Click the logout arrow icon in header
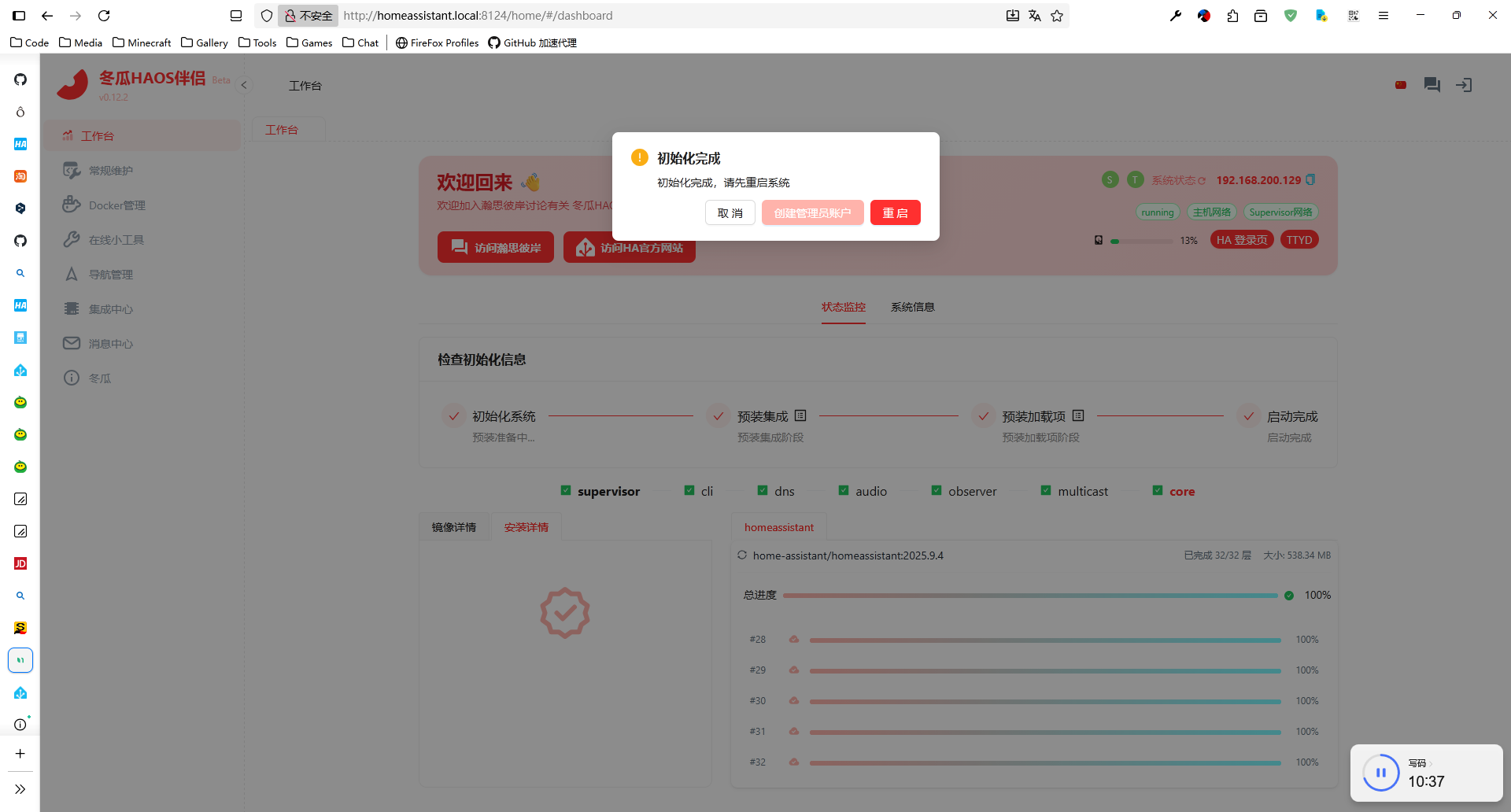 coord(1464,85)
